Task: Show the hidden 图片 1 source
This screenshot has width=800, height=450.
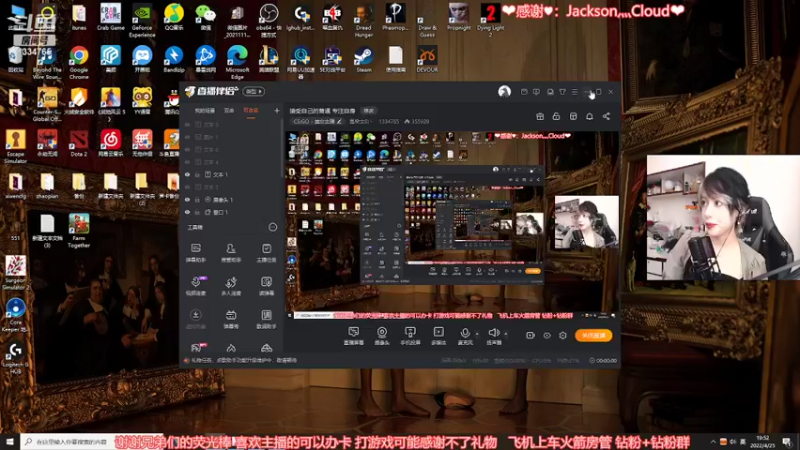Action: (187, 137)
